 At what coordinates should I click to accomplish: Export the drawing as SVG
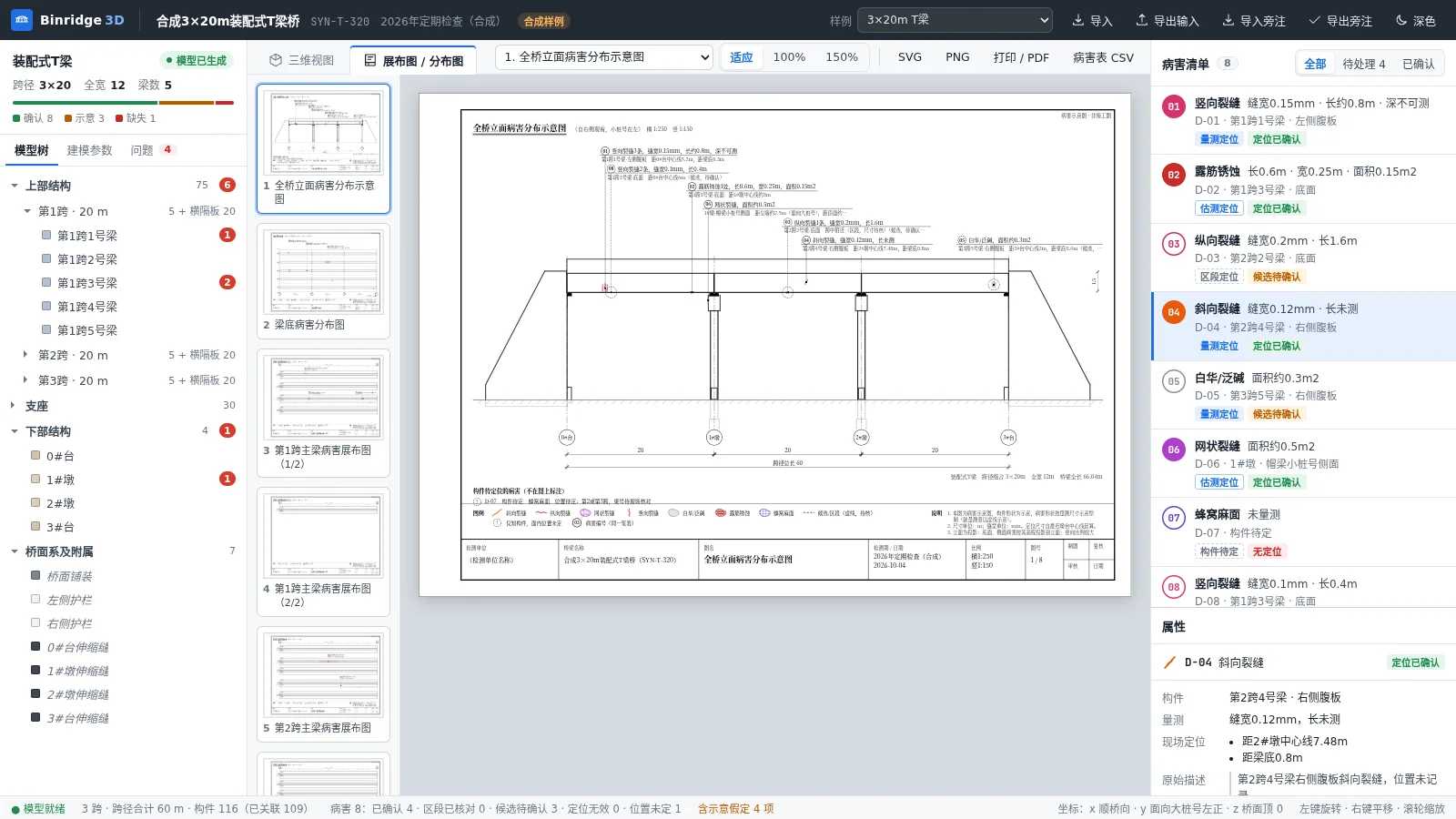[910, 57]
